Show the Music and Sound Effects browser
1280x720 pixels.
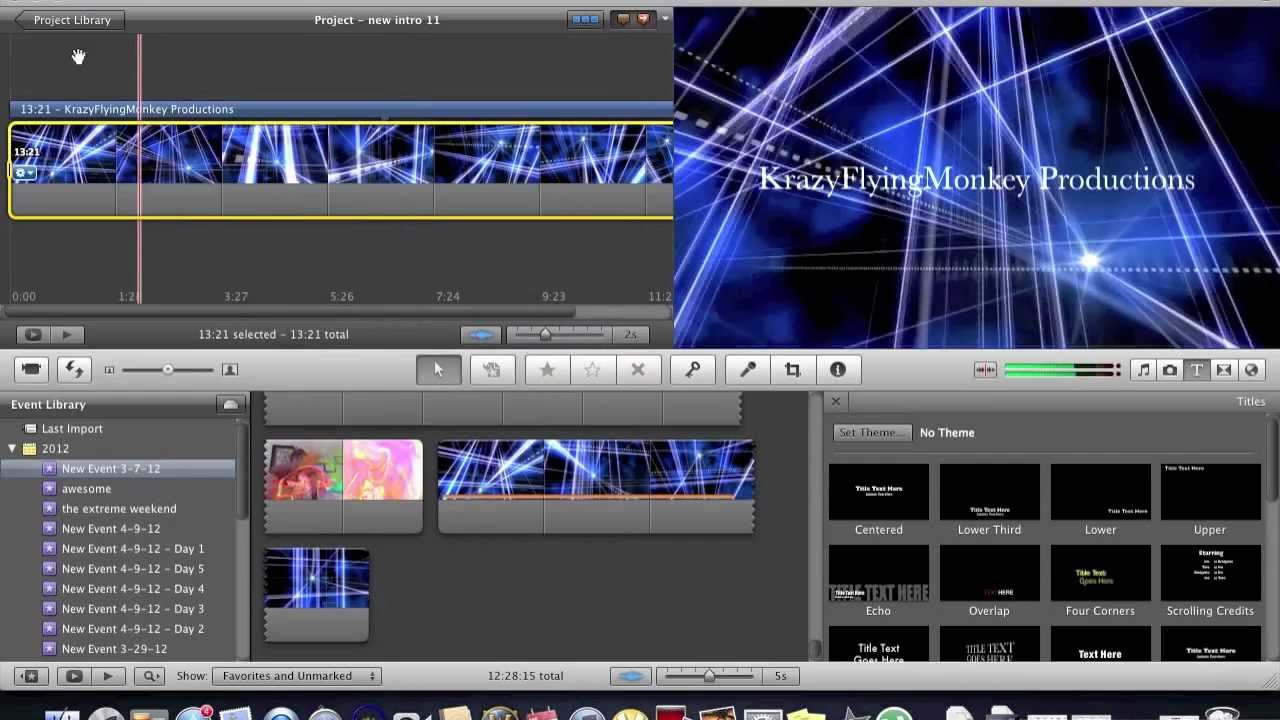[x=1144, y=370]
